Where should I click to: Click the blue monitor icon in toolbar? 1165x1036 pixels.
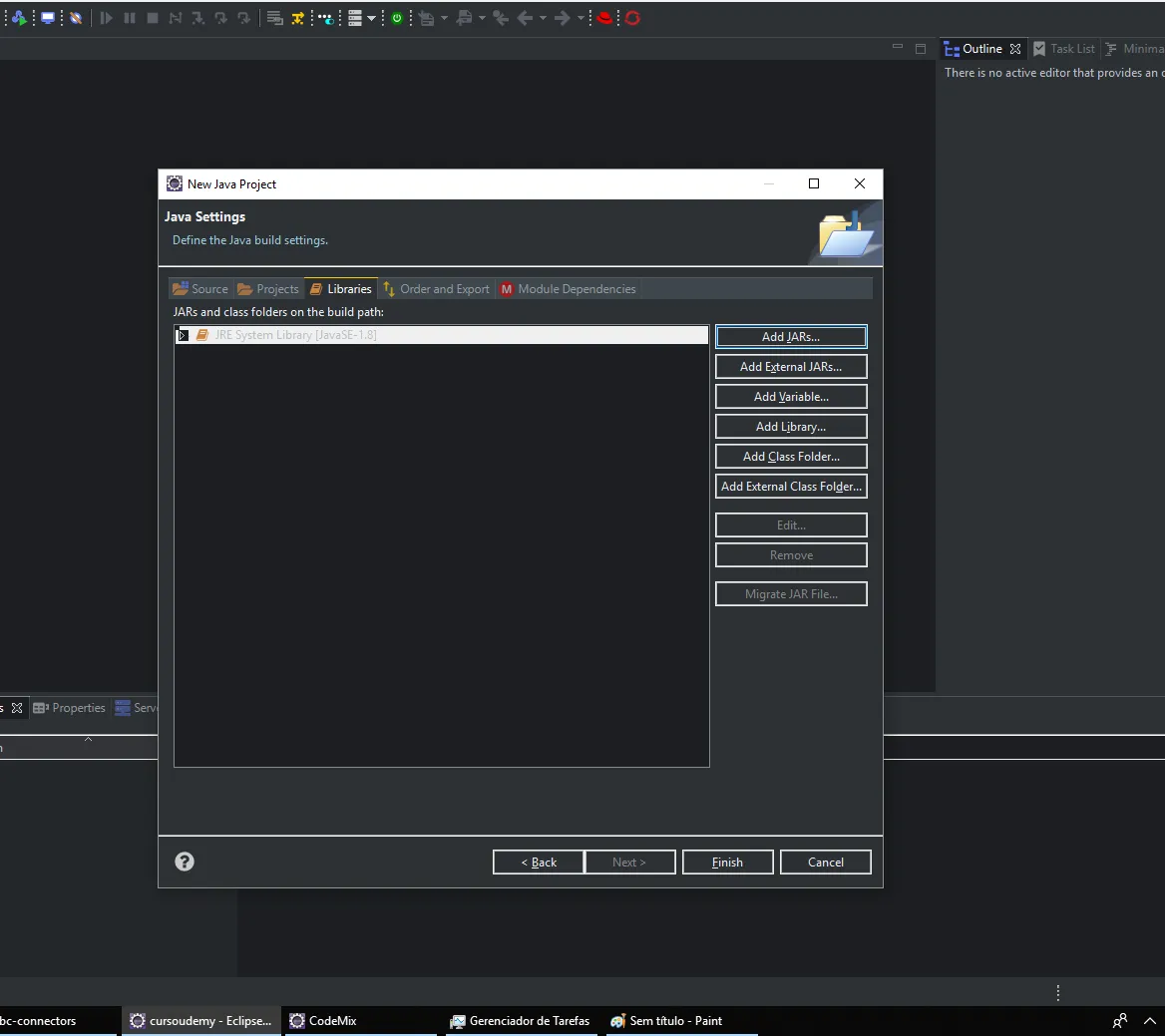[48, 18]
